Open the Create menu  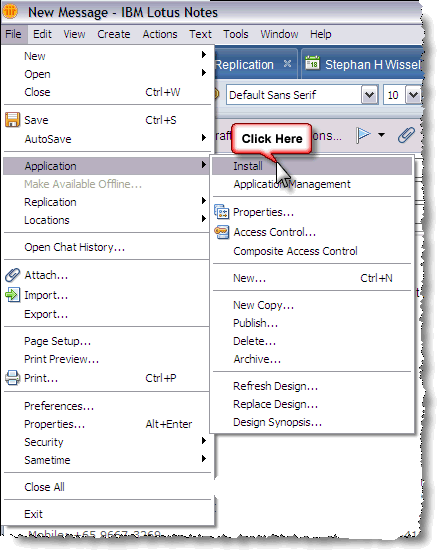(x=114, y=34)
